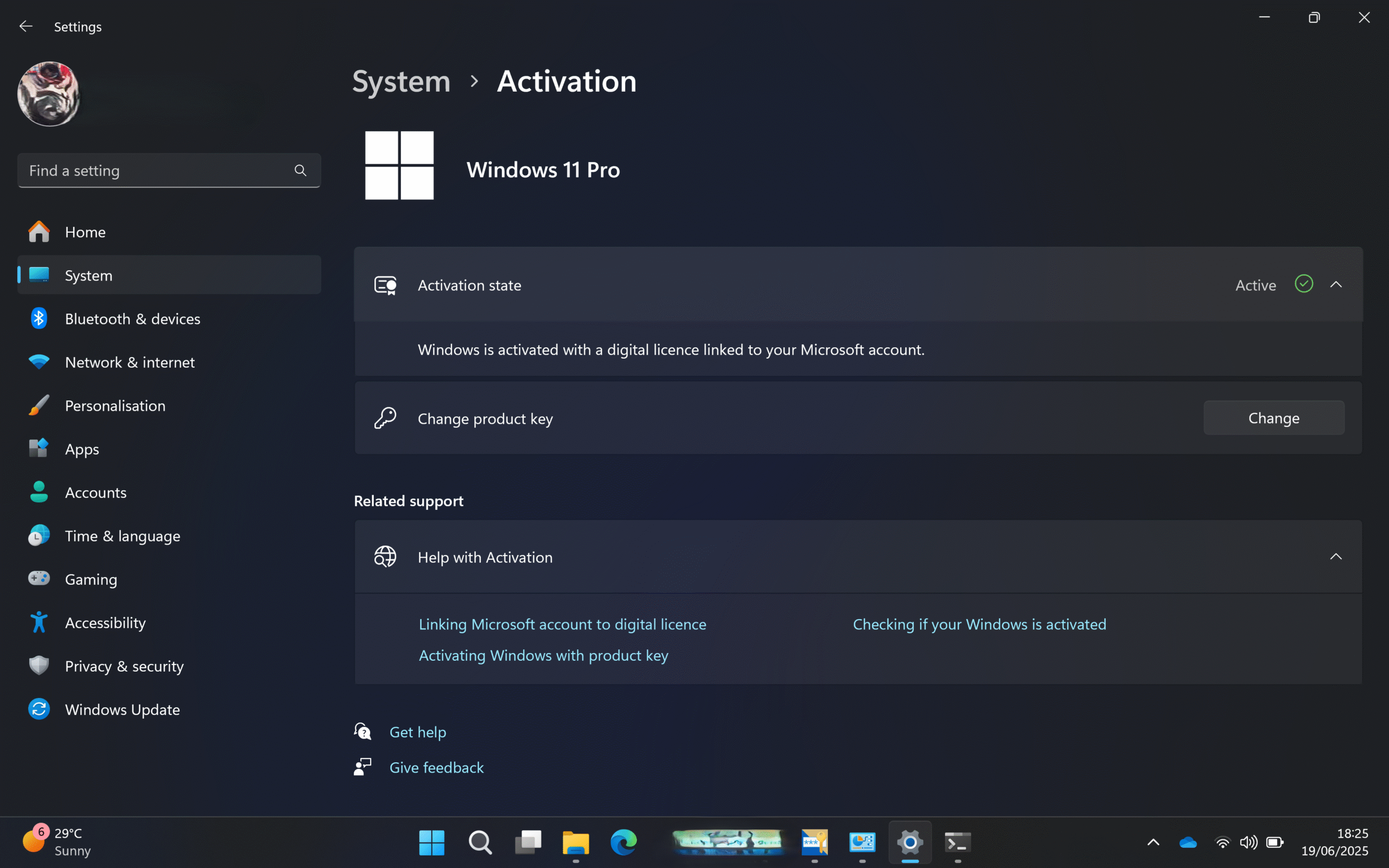Viewport: 1389px width, 868px height.
Task: Open the Terminal taskbar icon
Action: point(958,843)
